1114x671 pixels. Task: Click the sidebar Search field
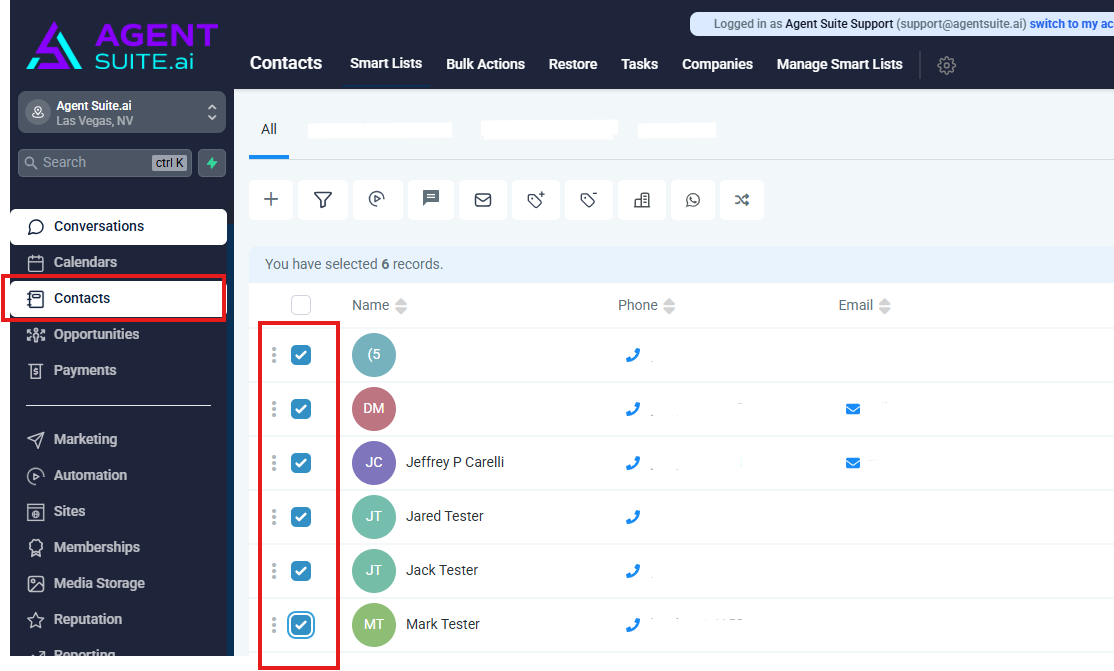pyautogui.click(x=105, y=163)
